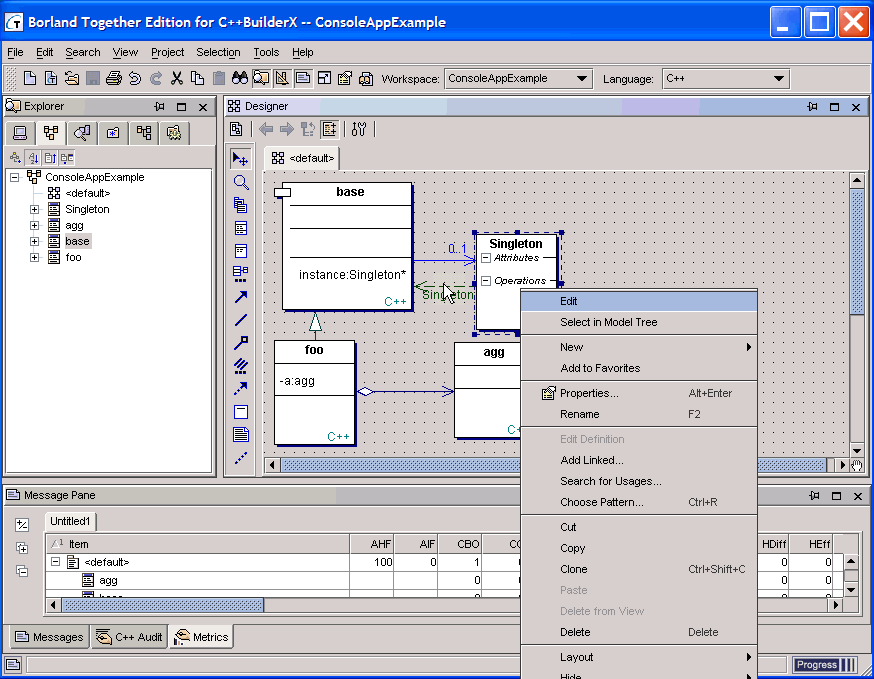Image resolution: width=874 pixels, height=679 pixels.
Task: Click the first computer tab icon in Explorer
Action: (x=20, y=133)
